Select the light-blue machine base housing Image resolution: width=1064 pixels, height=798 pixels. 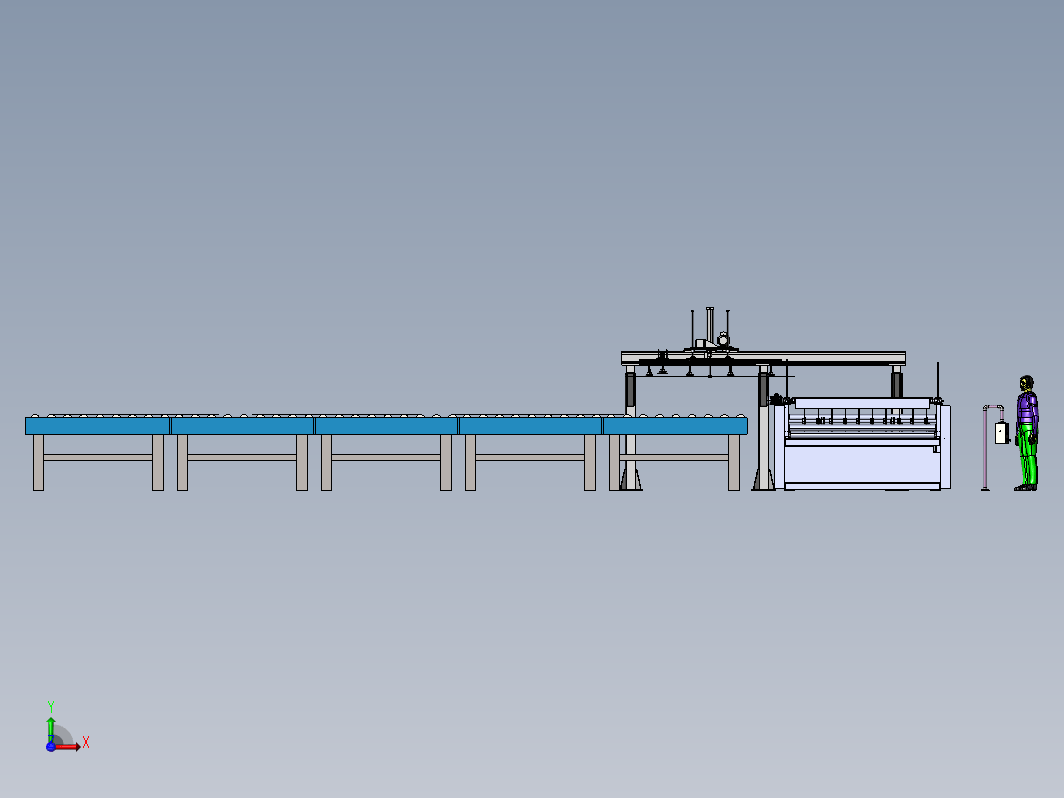tap(863, 463)
